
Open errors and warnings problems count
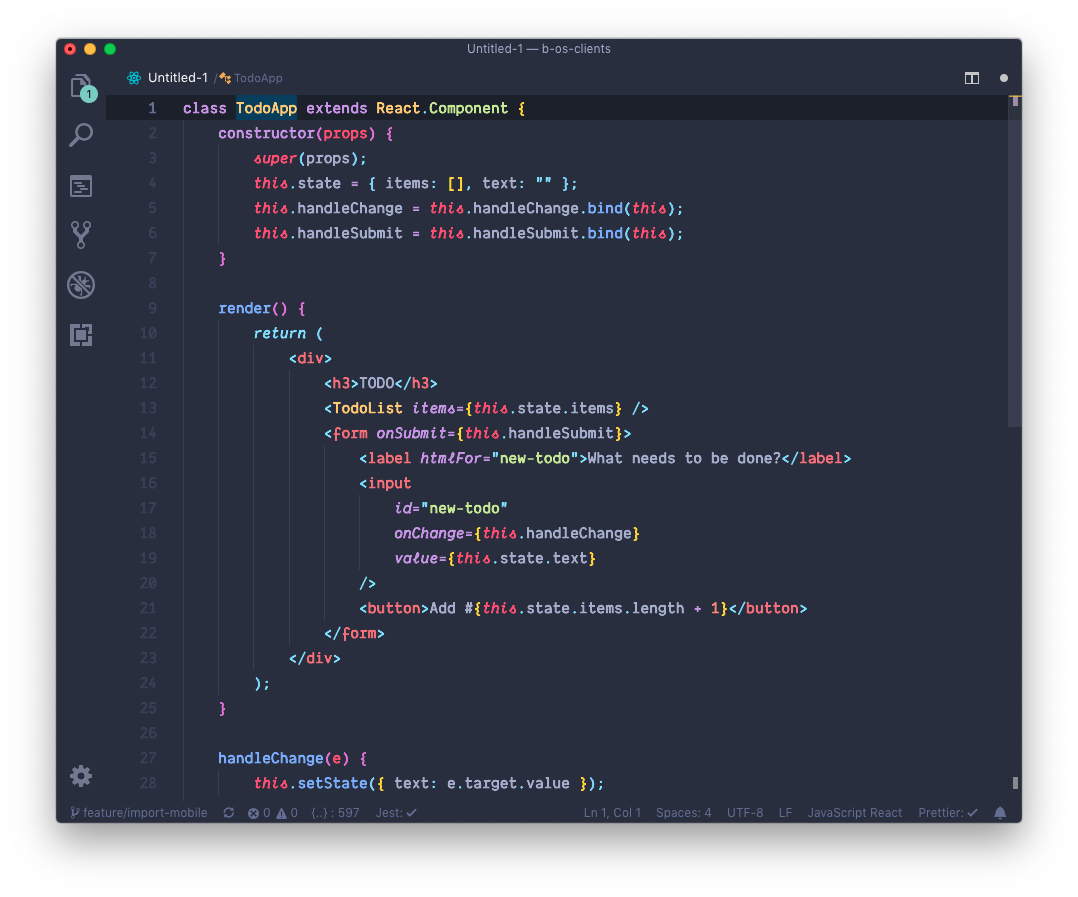pyautogui.click(x=272, y=813)
